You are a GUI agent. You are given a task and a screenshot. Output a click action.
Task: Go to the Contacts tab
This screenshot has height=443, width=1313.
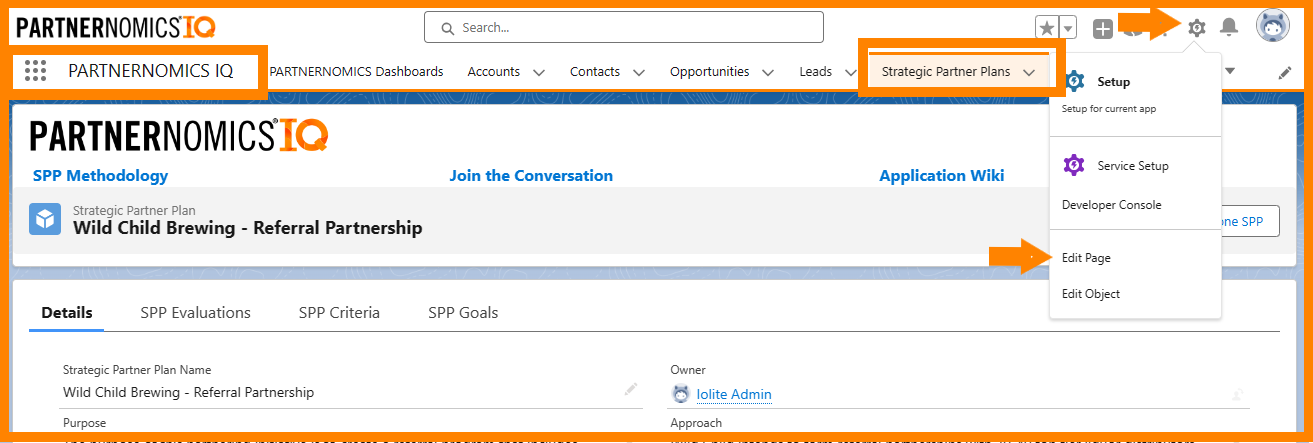[595, 72]
